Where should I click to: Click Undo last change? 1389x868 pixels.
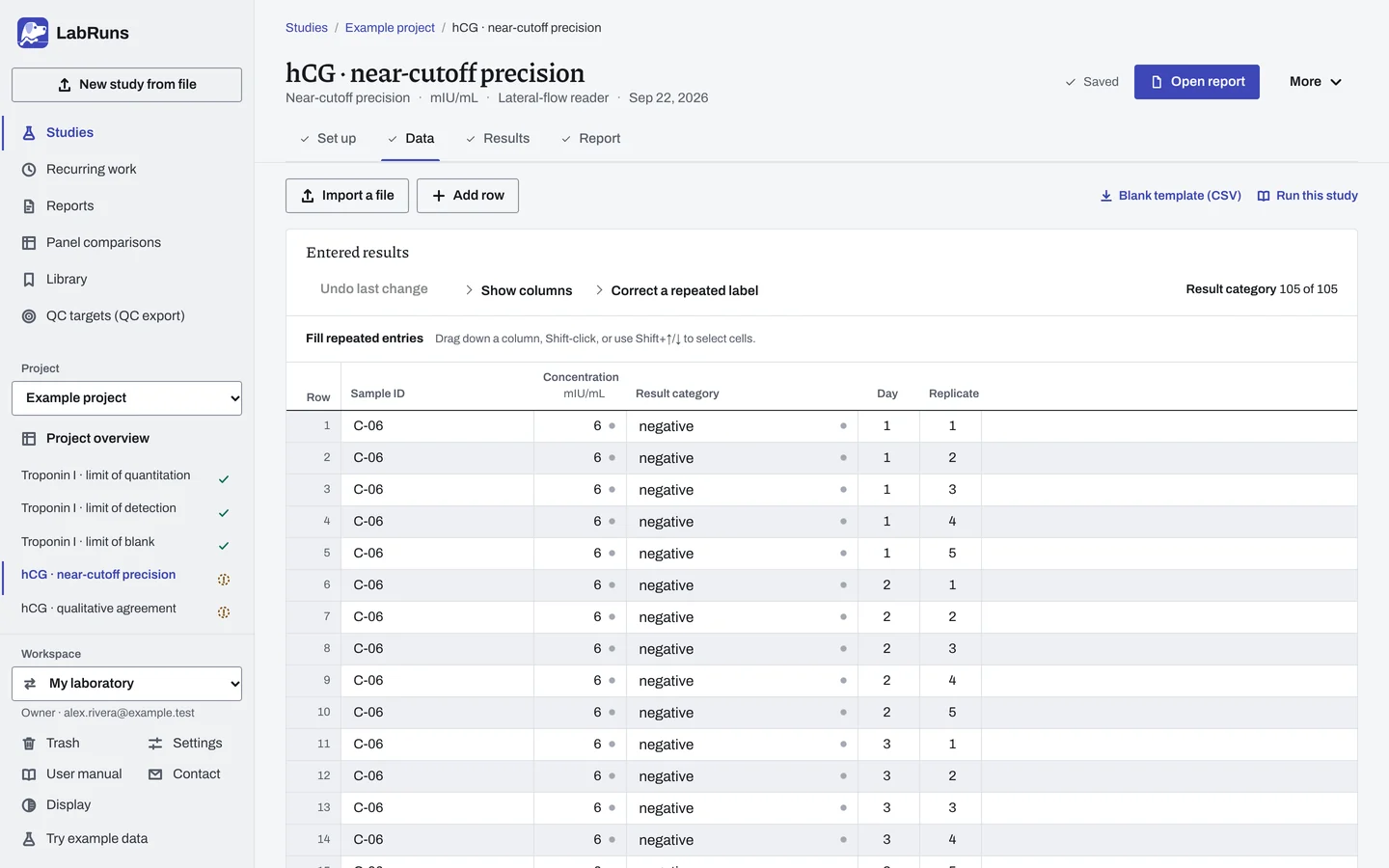[374, 289]
